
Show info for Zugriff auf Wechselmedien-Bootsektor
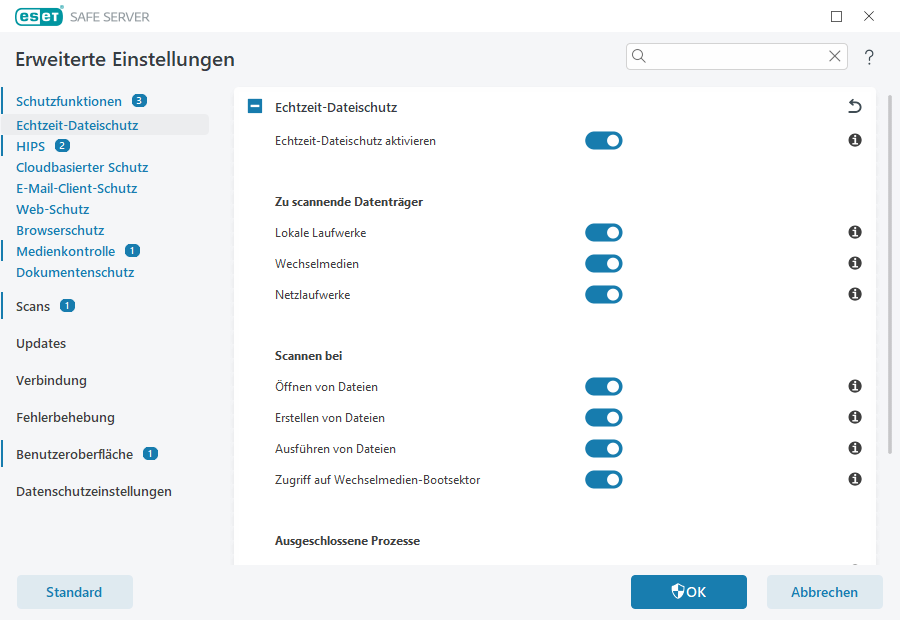tap(854, 479)
